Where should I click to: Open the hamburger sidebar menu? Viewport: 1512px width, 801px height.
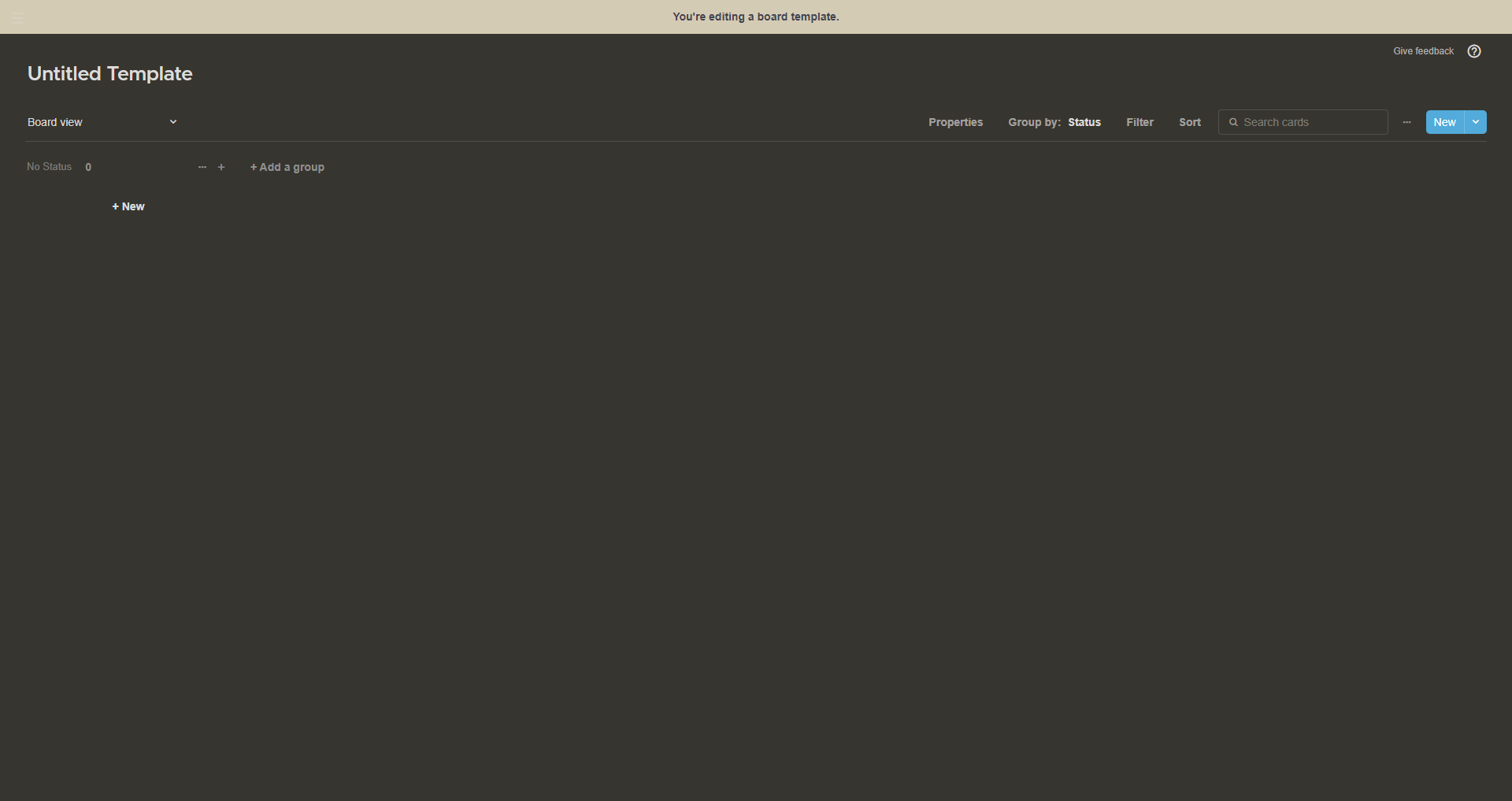coord(17,17)
